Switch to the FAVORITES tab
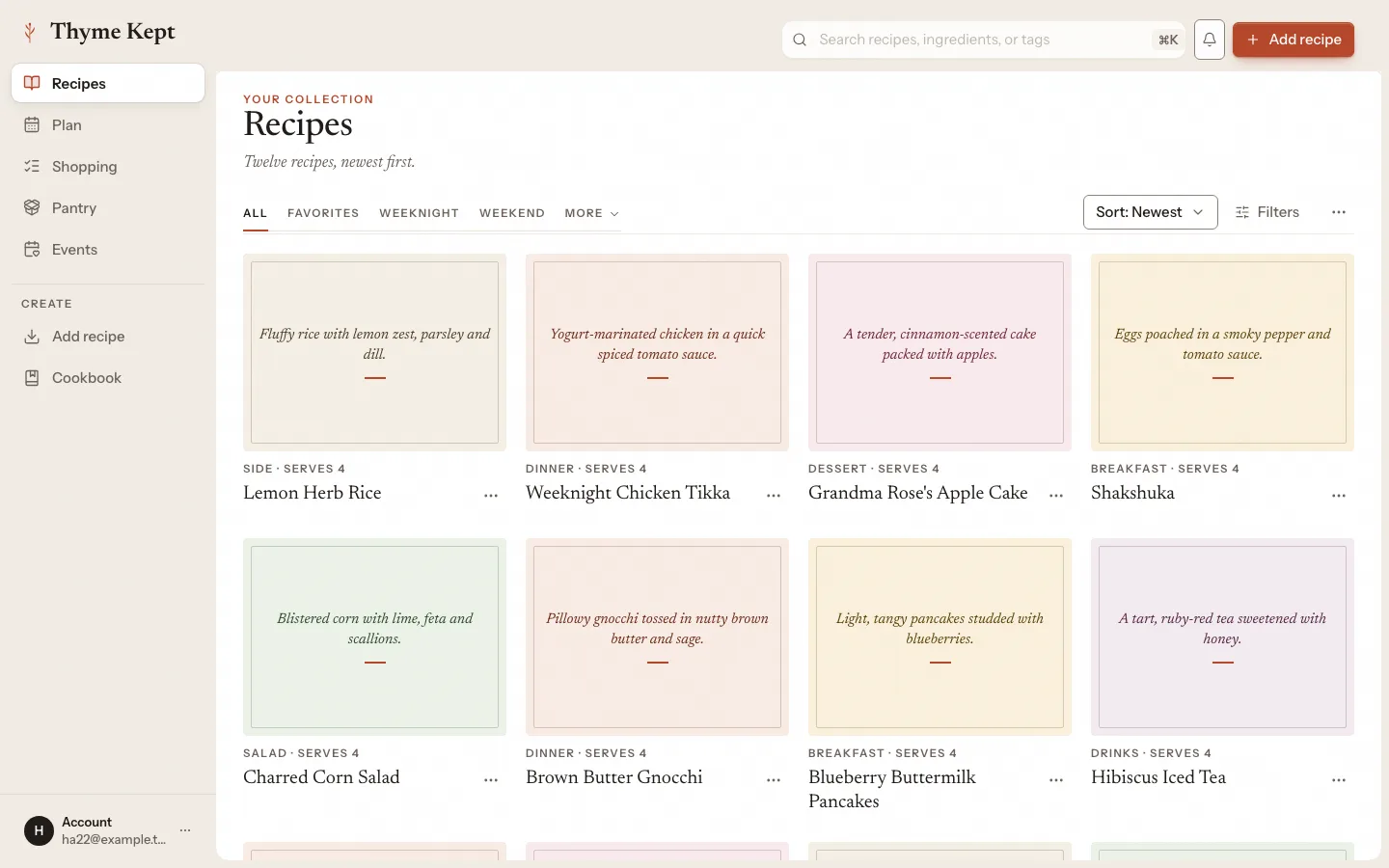Screen dimensions: 1389x868 pos(323,213)
